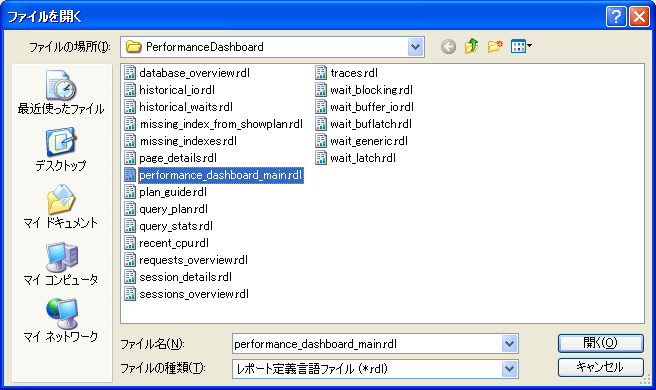Select session_details.rdl file name

[186, 277]
